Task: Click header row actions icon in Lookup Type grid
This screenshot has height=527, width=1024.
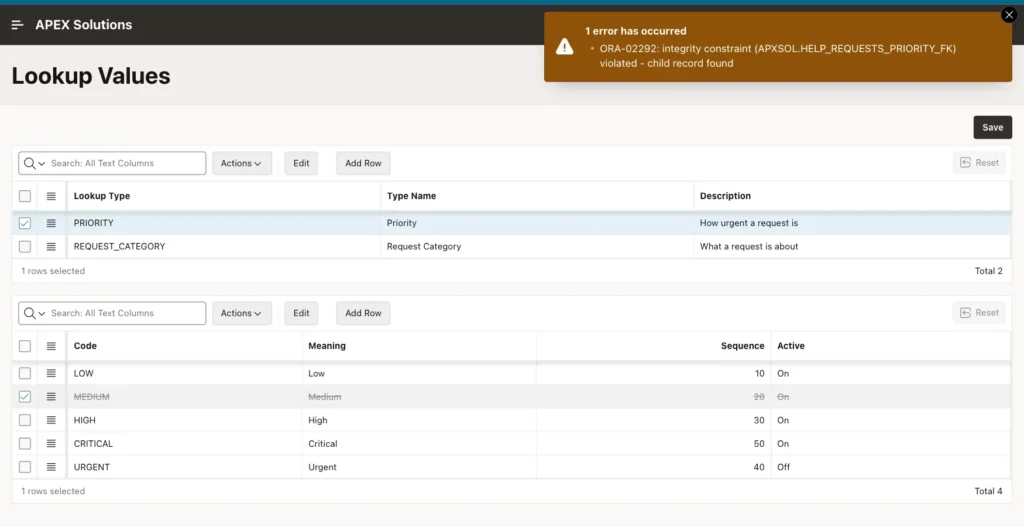Action: [x=51, y=196]
